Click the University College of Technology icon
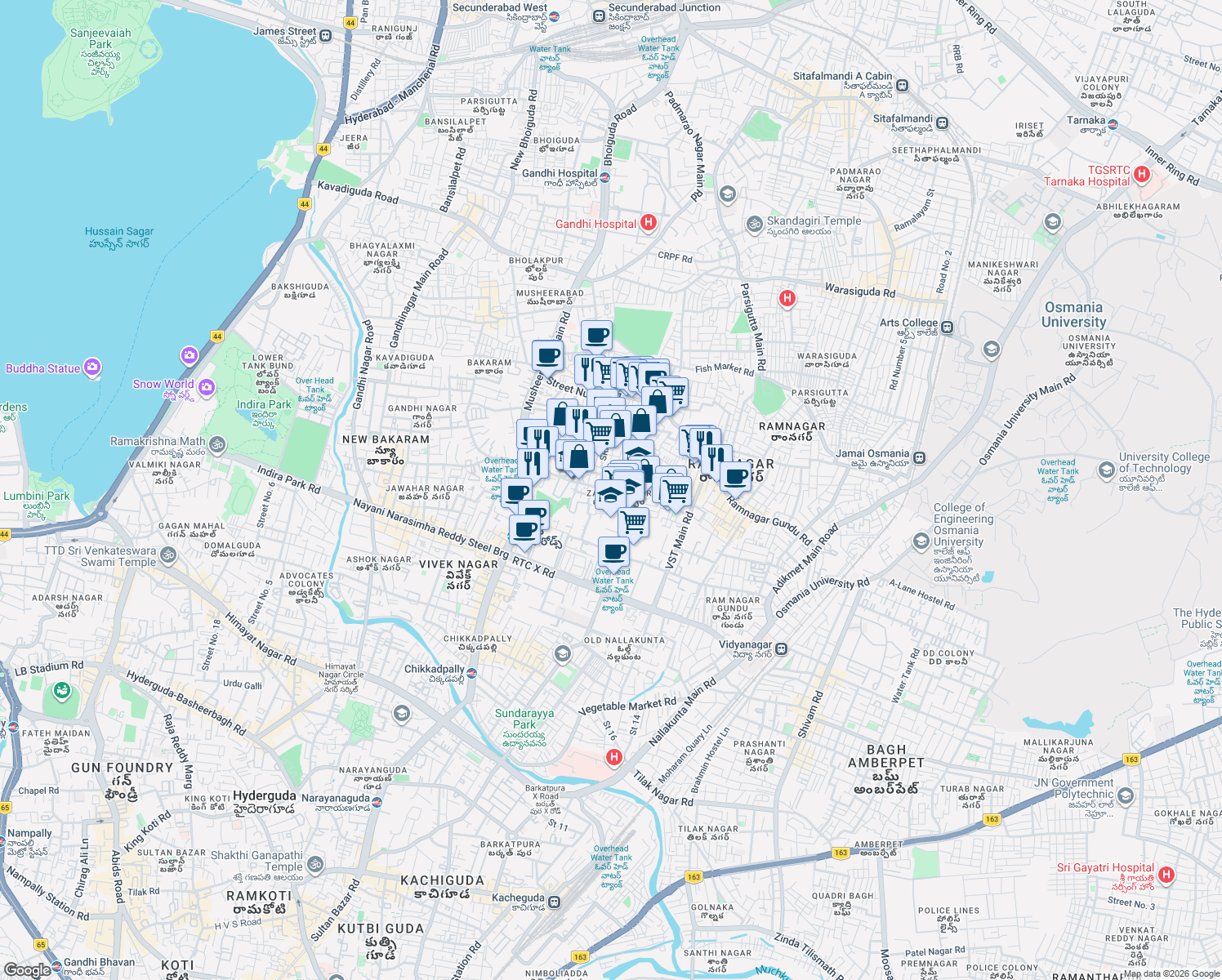Image resolution: width=1222 pixels, height=980 pixels. click(1107, 470)
